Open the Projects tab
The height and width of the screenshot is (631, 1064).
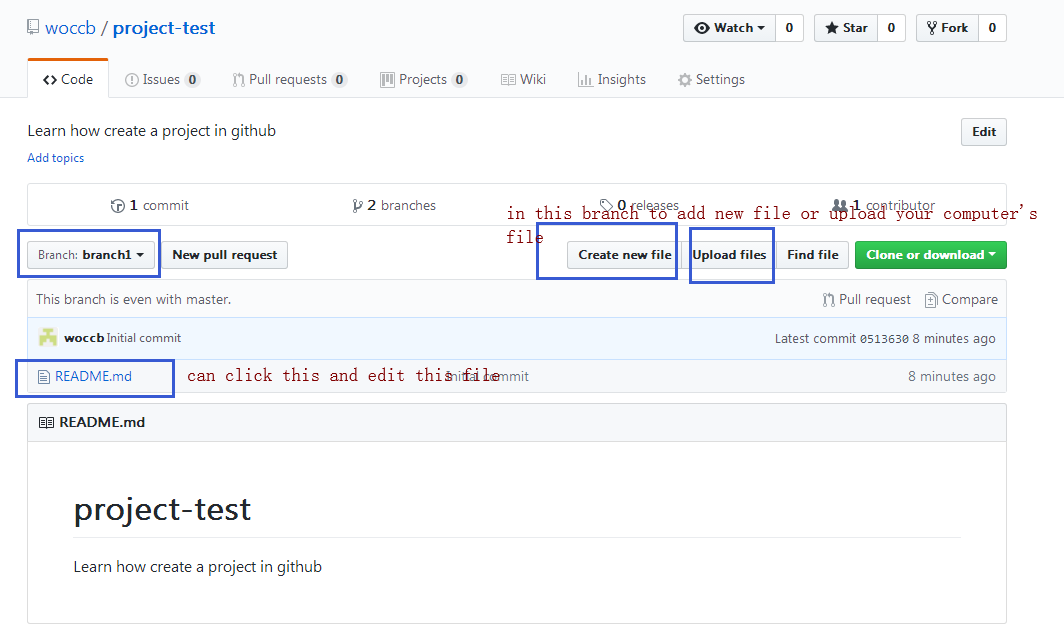(423, 79)
